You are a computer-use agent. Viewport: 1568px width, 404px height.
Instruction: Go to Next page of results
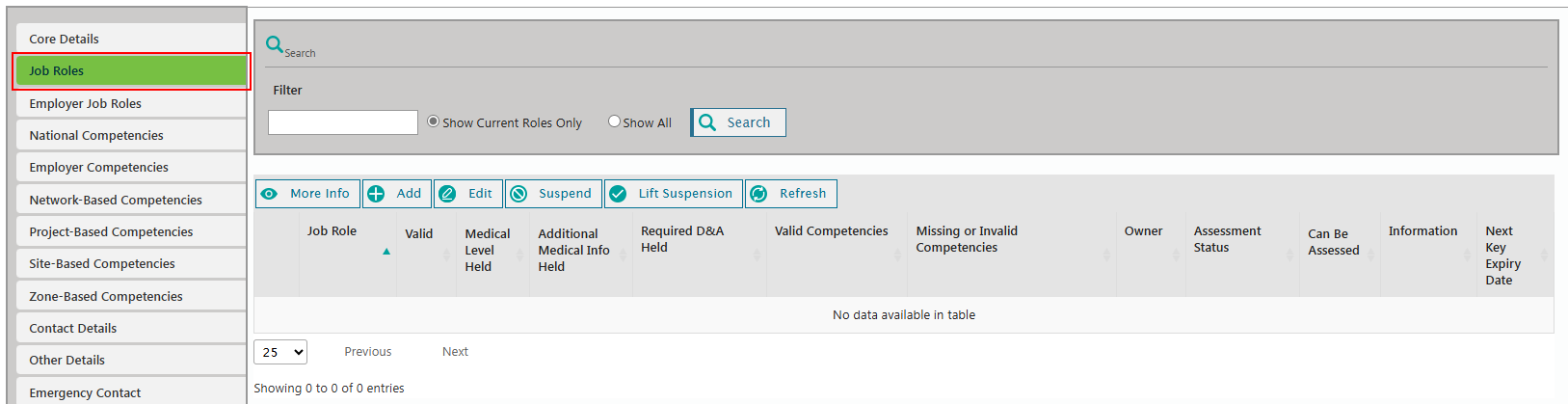click(455, 352)
